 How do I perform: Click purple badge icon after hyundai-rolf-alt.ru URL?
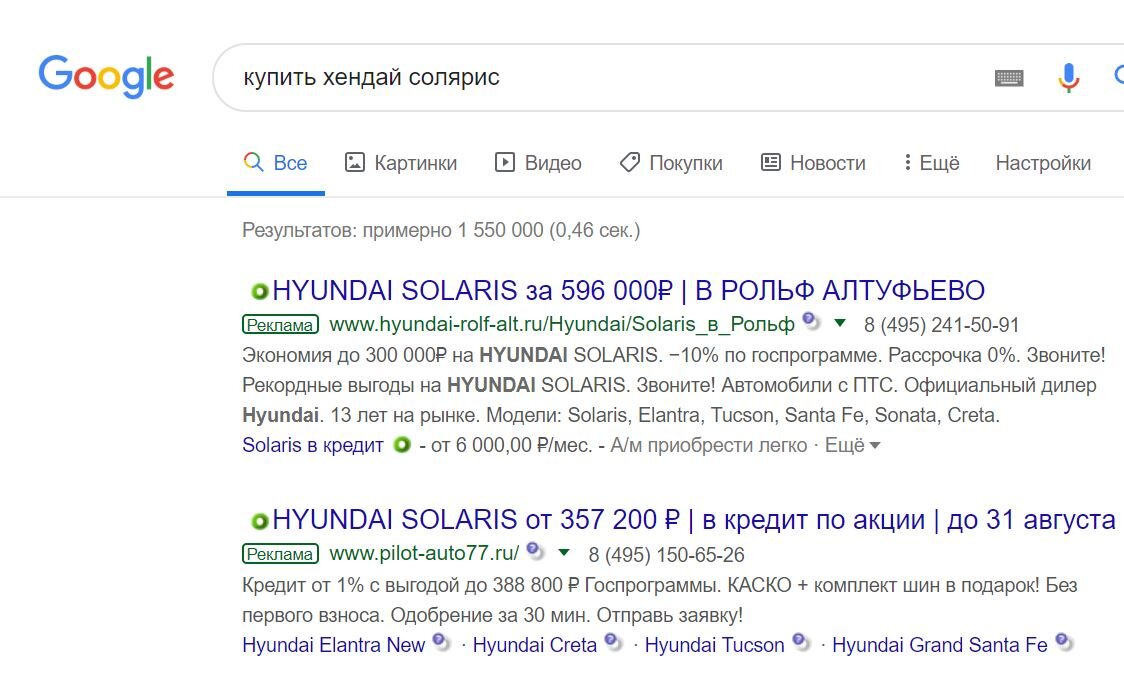pyautogui.click(x=811, y=321)
